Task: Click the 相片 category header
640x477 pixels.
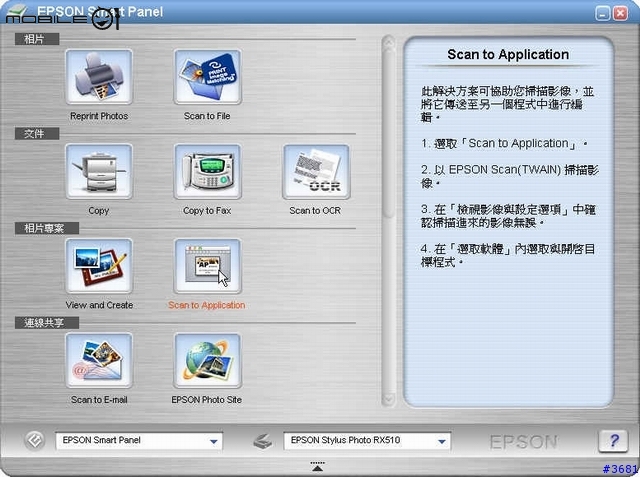Action: coord(37,39)
